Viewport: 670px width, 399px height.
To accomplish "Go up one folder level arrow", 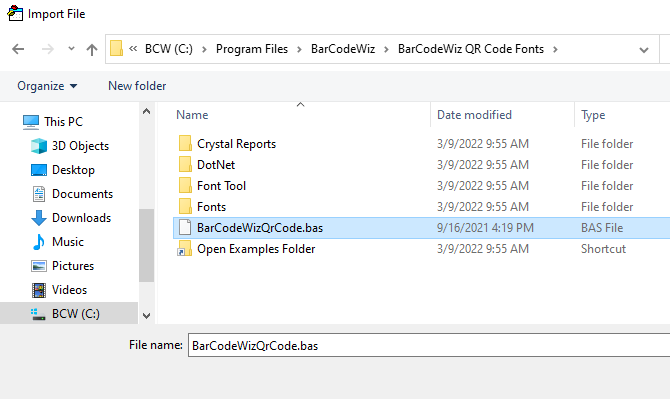I will tap(91, 50).
